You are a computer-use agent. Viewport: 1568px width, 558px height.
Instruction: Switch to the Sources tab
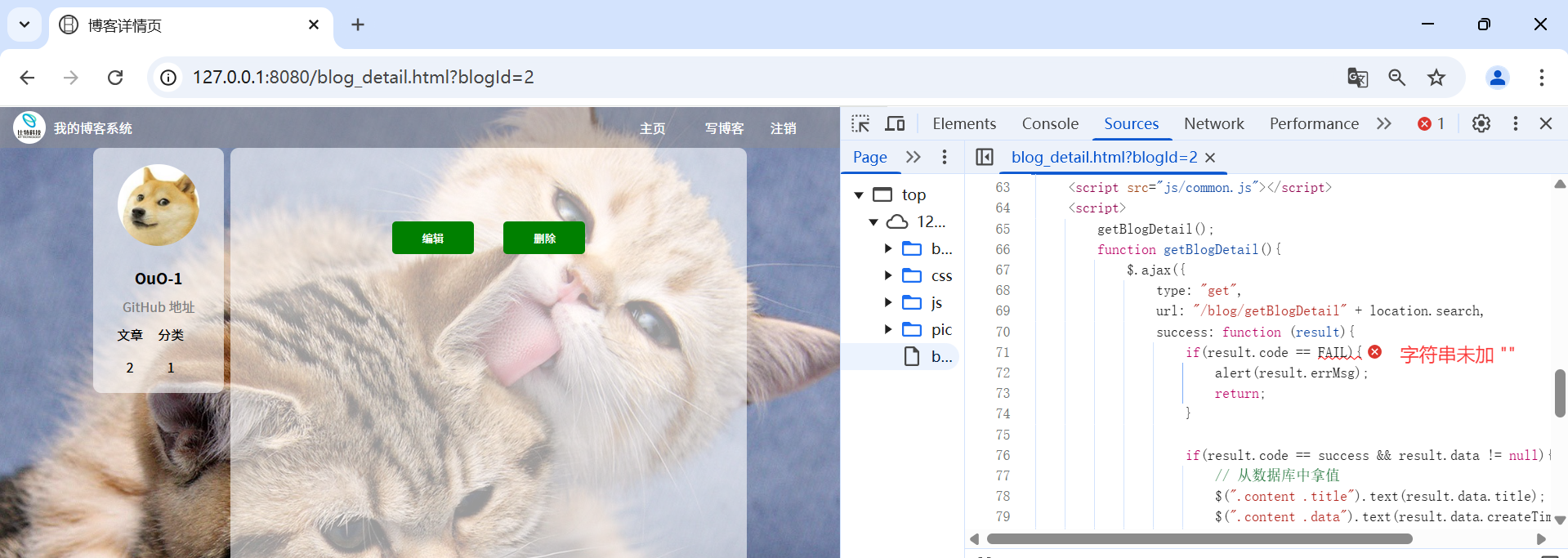pyautogui.click(x=1131, y=123)
